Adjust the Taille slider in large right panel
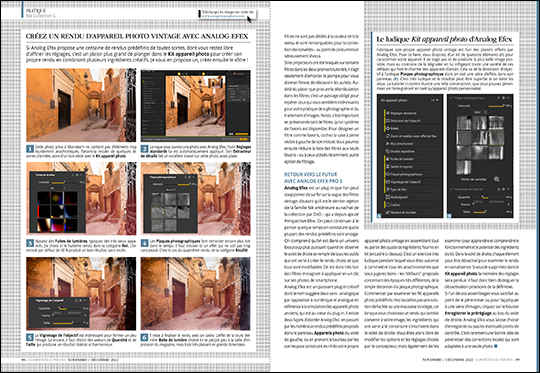The width and height of the screenshot is (540, 373). tap(489, 212)
